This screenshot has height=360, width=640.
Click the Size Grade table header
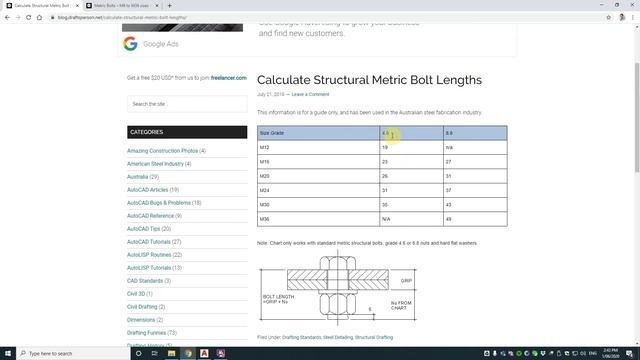coord(318,133)
